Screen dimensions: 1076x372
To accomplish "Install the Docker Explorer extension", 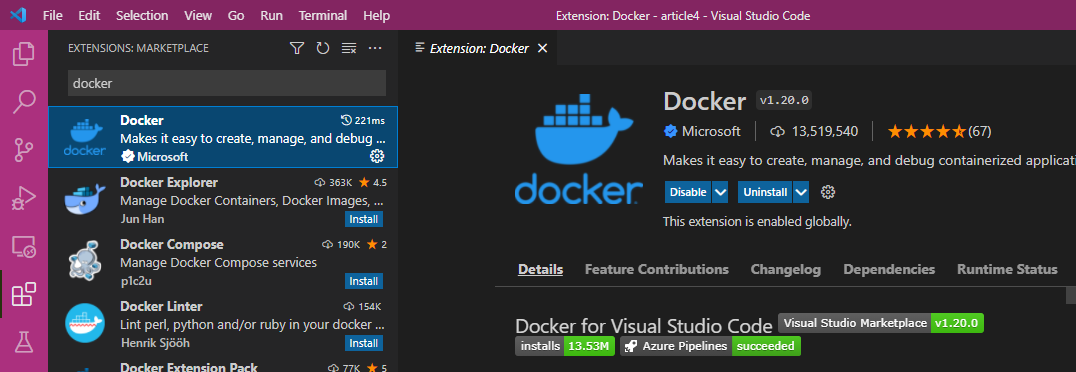I will 364,220.
